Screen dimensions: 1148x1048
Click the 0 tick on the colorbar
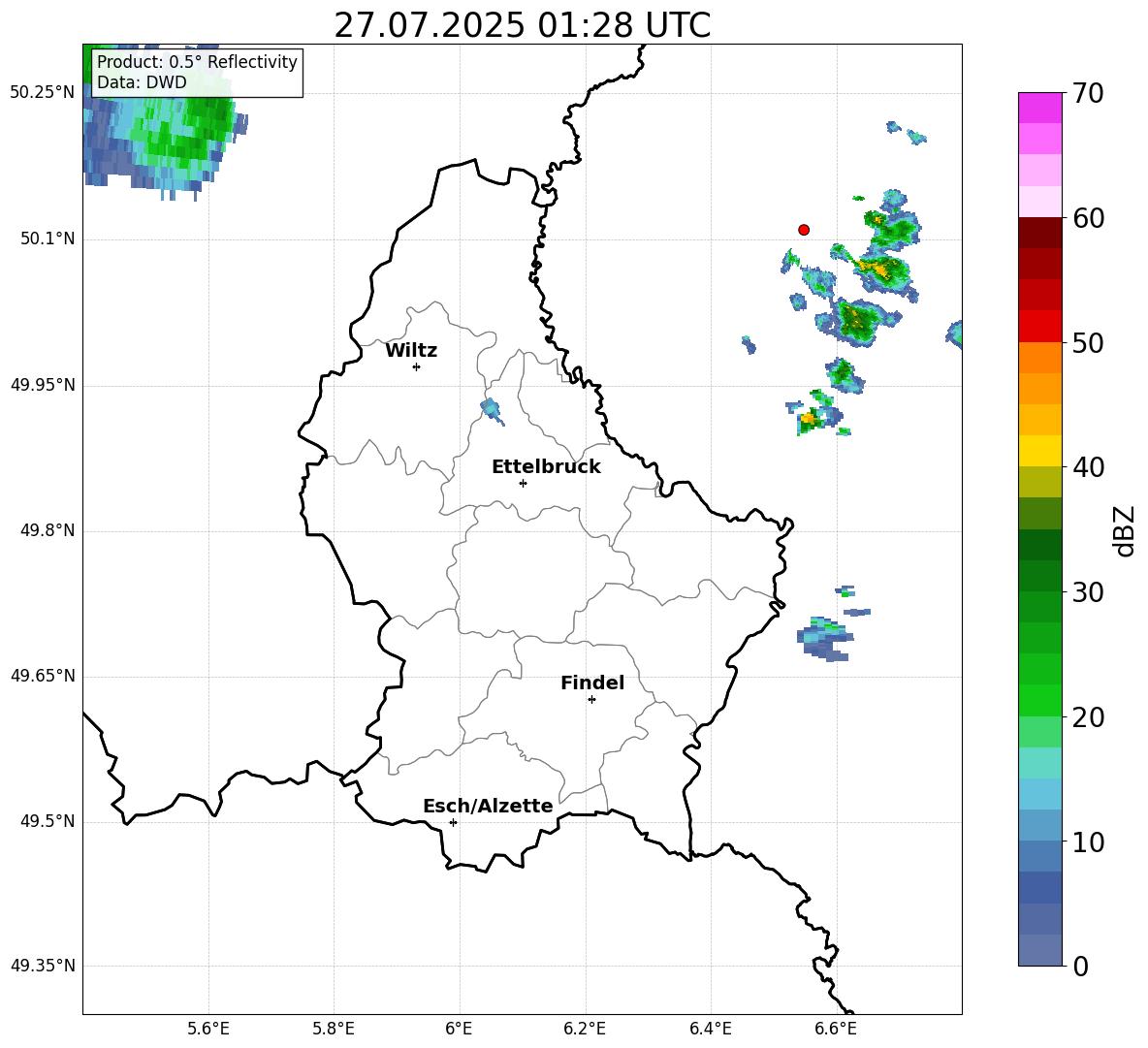1080,966
